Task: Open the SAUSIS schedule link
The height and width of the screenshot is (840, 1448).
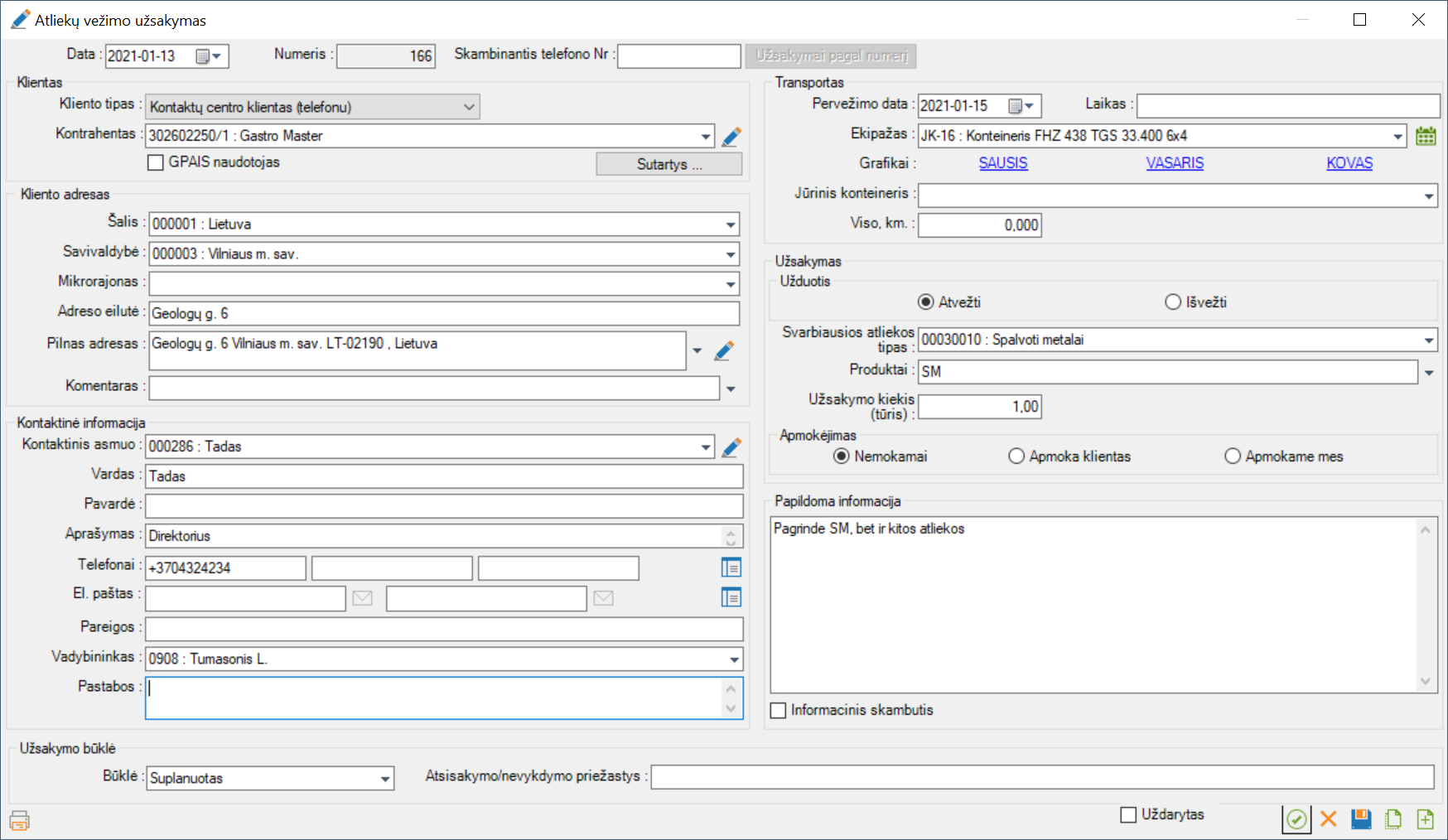Action: pyautogui.click(x=1003, y=163)
